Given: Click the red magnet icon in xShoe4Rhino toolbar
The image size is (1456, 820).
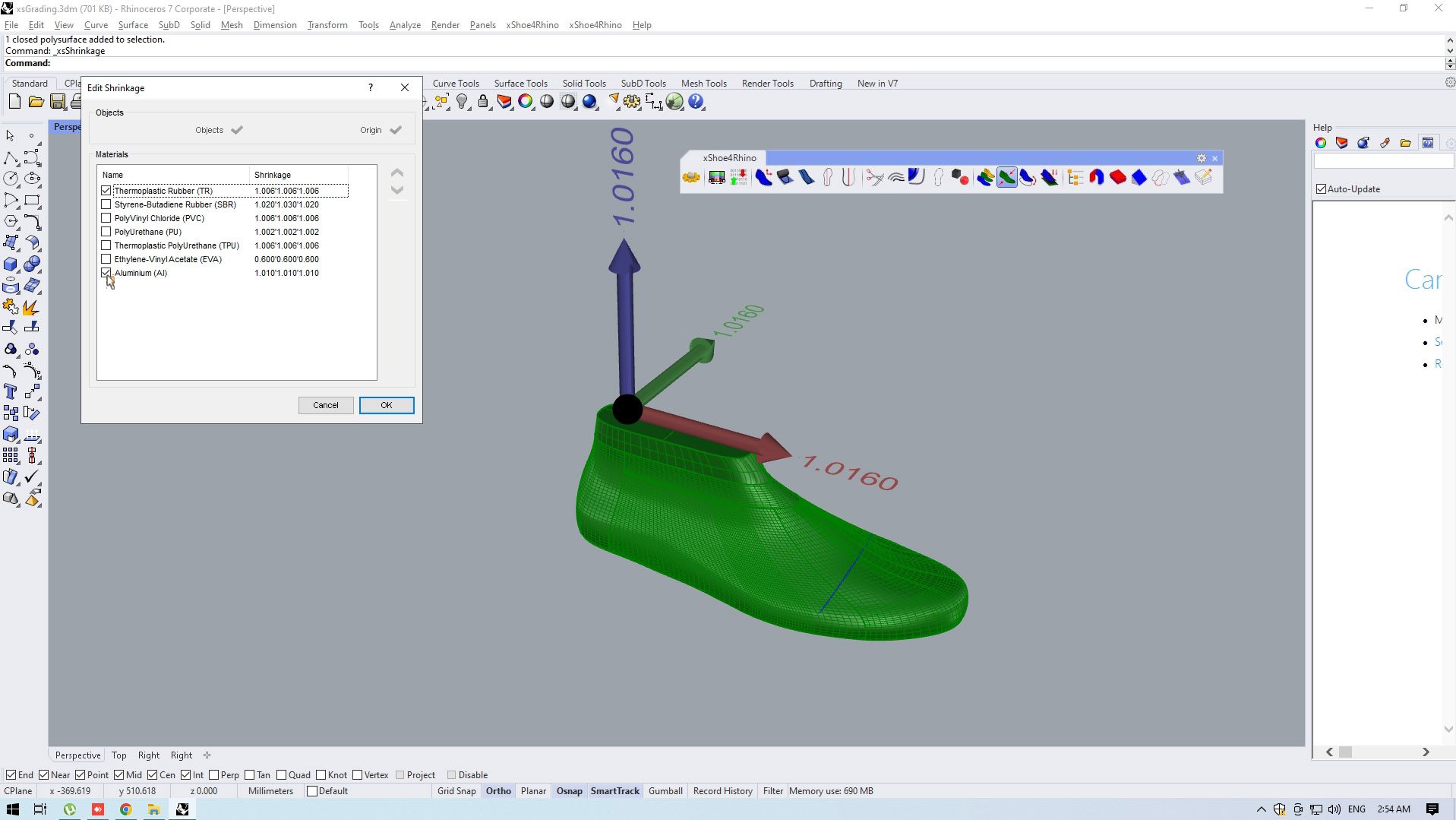Looking at the screenshot, I should coord(1096,178).
